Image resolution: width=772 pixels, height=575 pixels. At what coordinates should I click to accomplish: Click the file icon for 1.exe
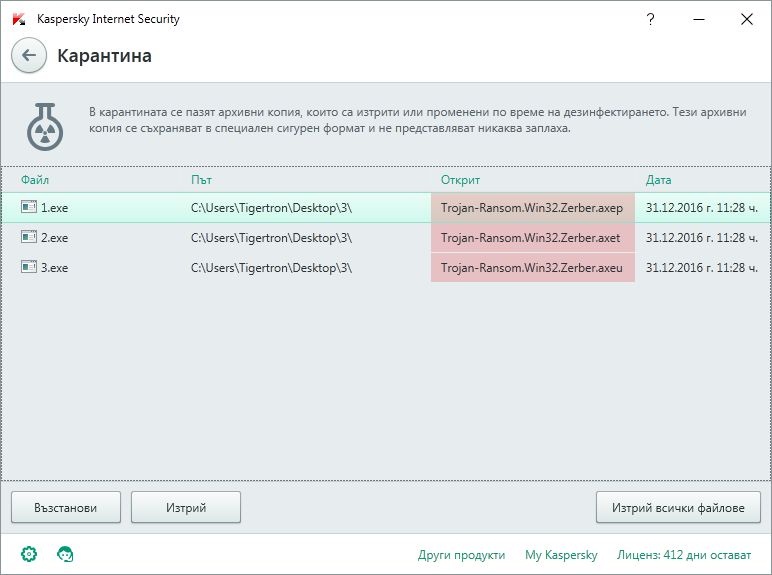pyautogui.click(x=29, y=207)
